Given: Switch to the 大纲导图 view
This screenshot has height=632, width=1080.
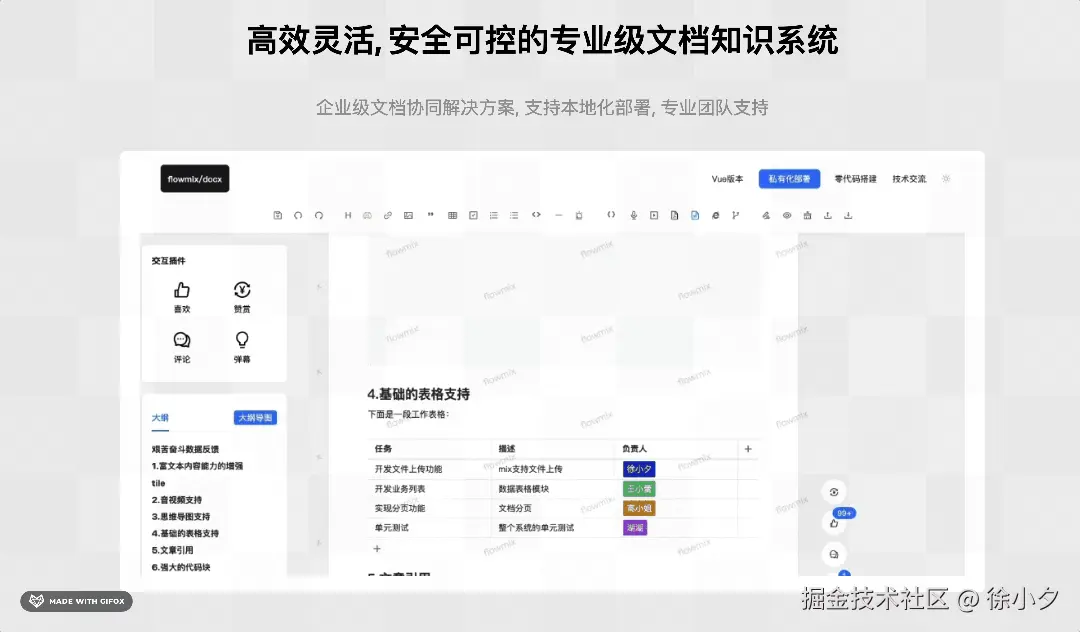Looking at the screenshot, I should click(255, 417).
